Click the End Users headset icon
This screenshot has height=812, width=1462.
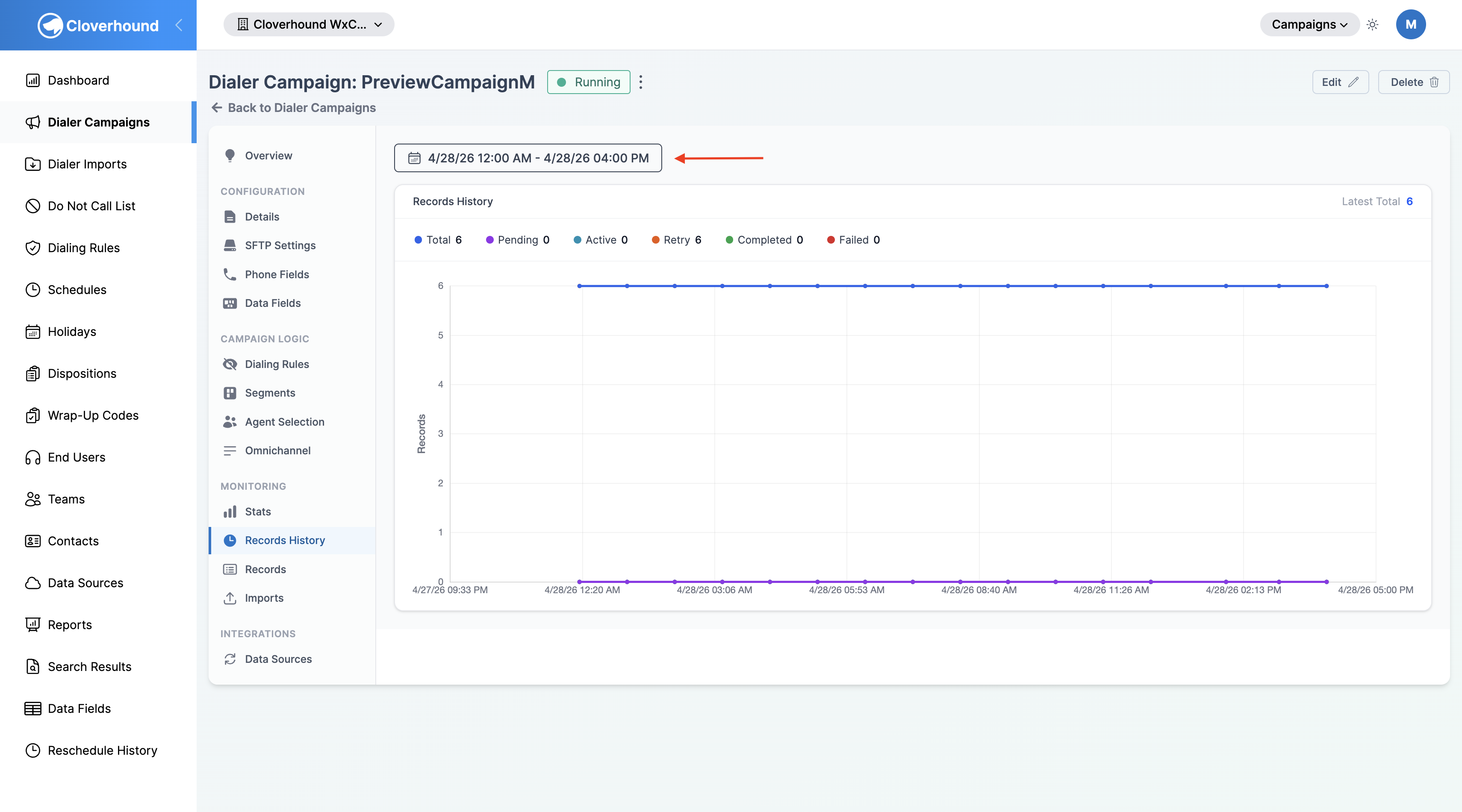coord(33,457)
